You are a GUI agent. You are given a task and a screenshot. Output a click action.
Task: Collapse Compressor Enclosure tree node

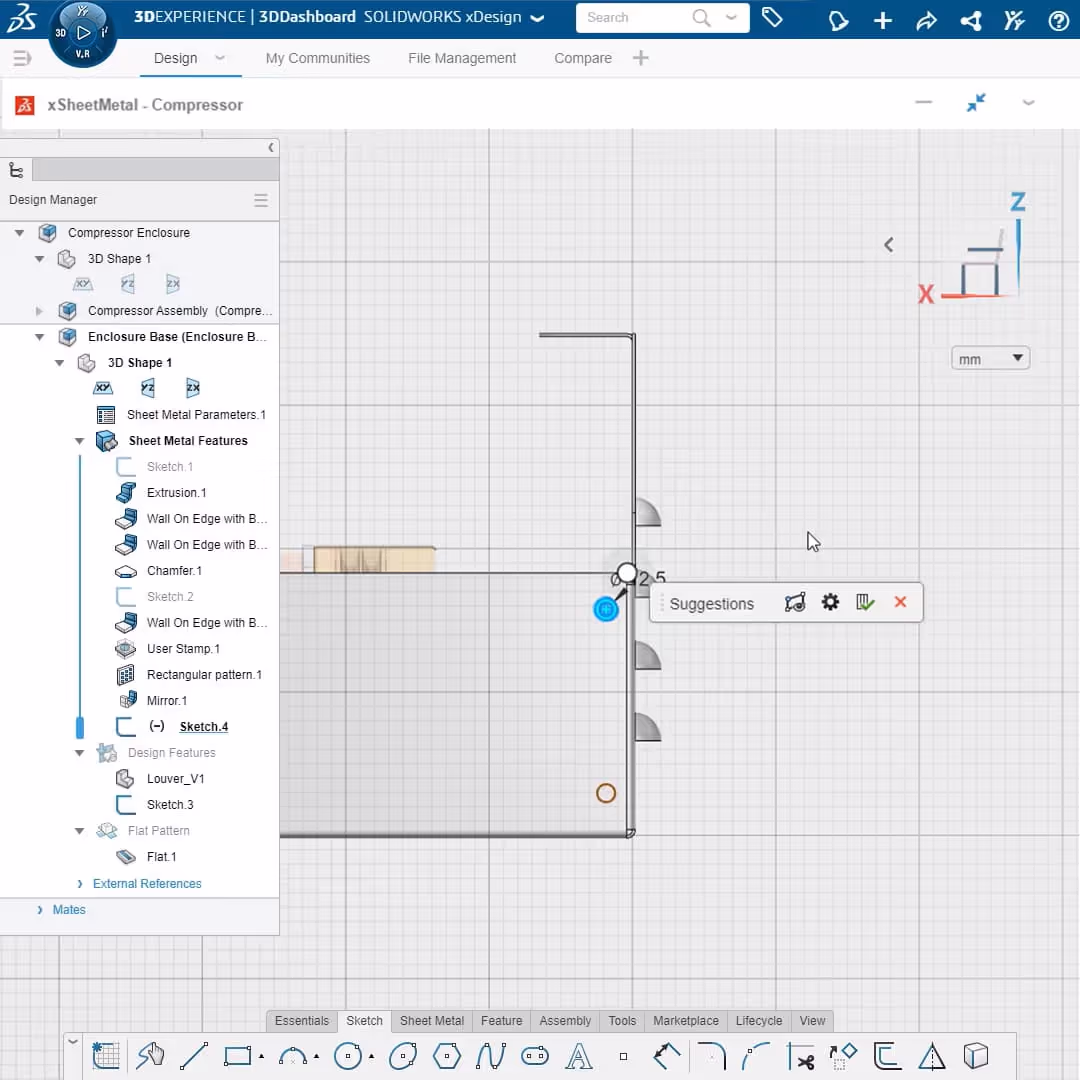click(x=19, y=233)
